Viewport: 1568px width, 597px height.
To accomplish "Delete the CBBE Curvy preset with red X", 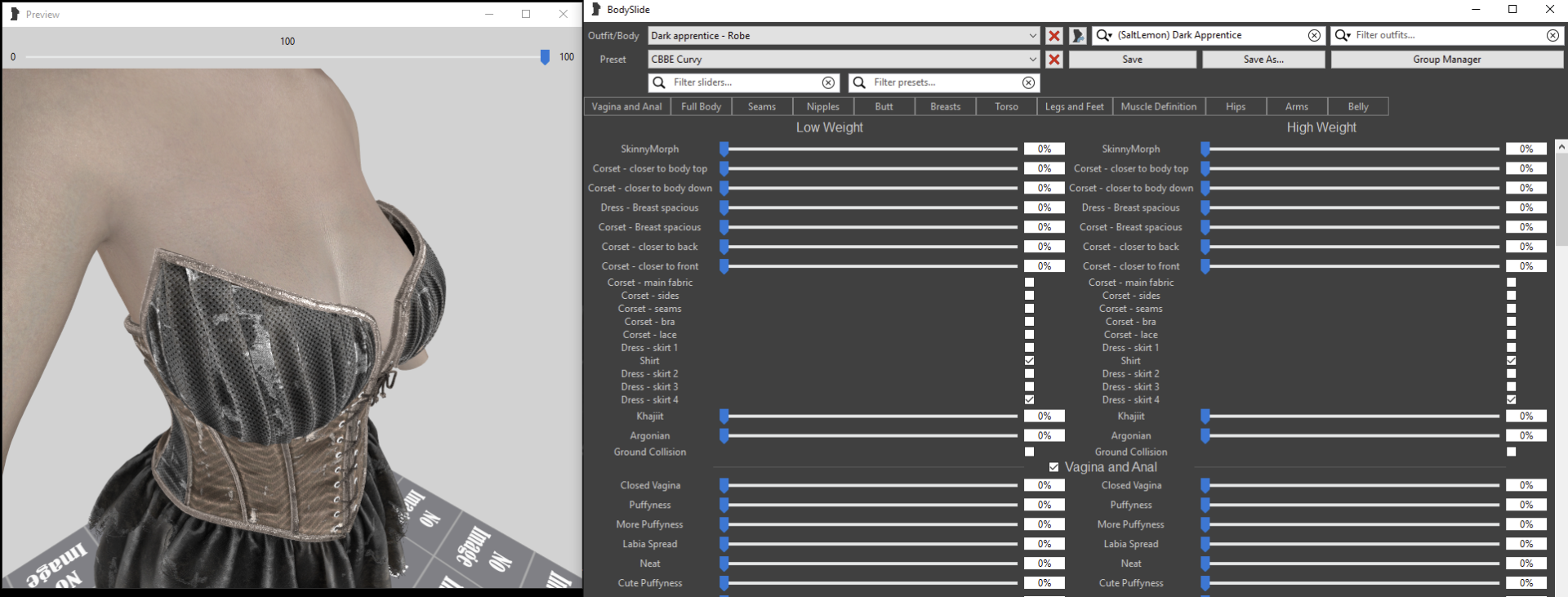I will 1054,60.
